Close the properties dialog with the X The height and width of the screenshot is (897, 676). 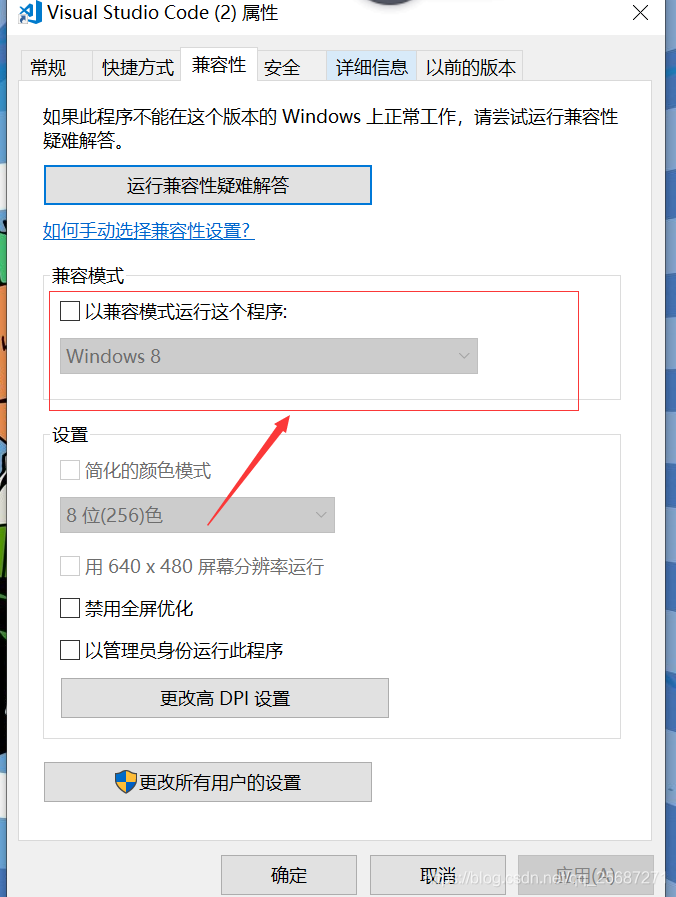tap(640, 12)
